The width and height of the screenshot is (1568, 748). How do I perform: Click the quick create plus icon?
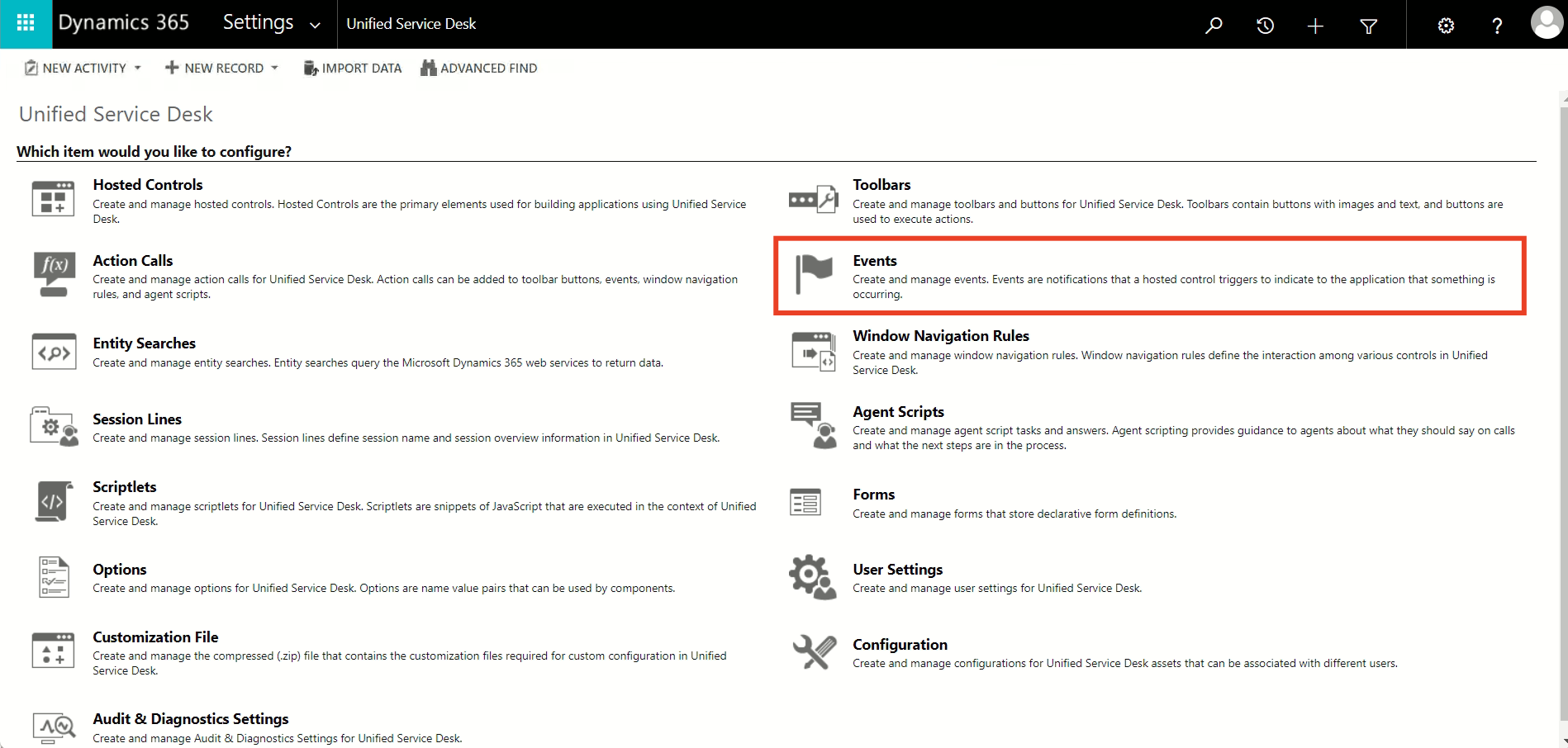pyautogui.click(x=1315, y=26)
